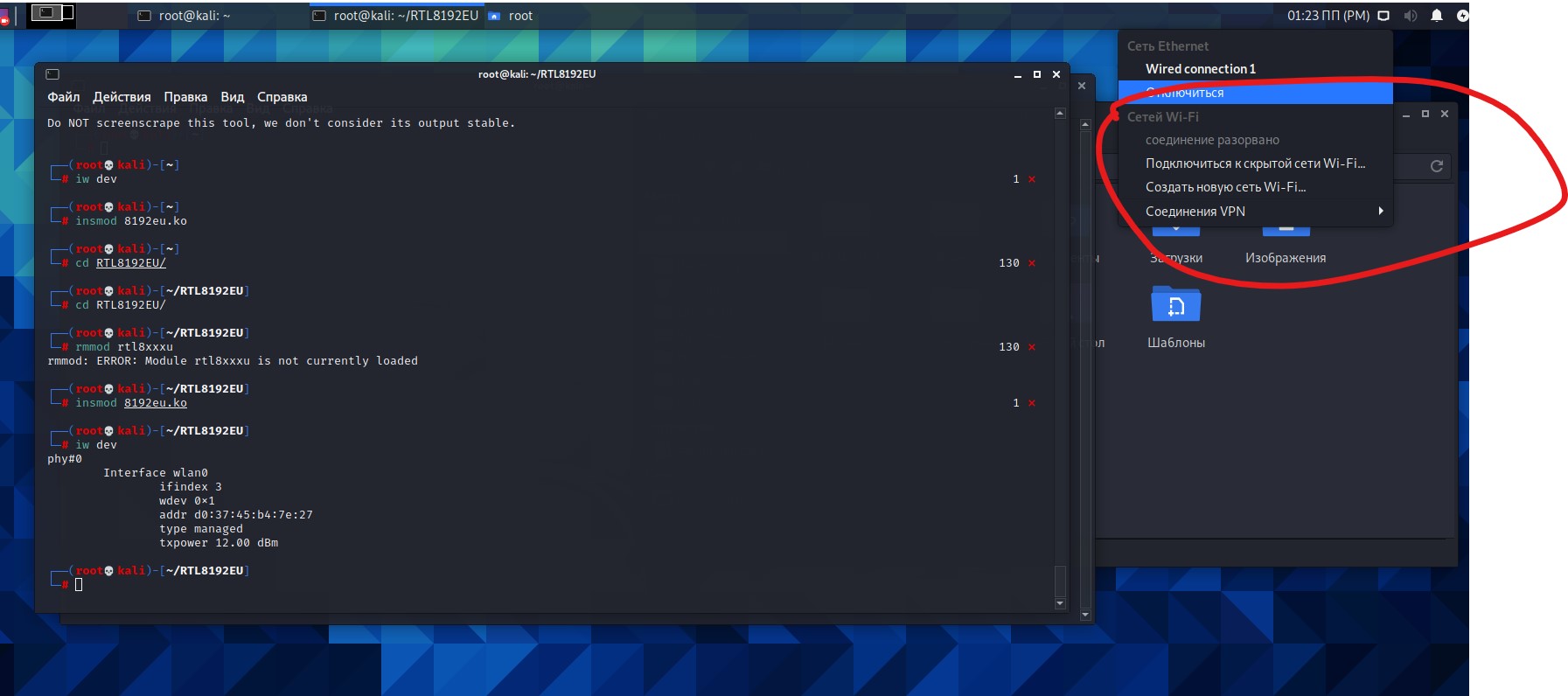1568x696 pixels.
Task: Choose Подключиться к скрытой сети Wi-Fi
Action: coord(1255,164)
